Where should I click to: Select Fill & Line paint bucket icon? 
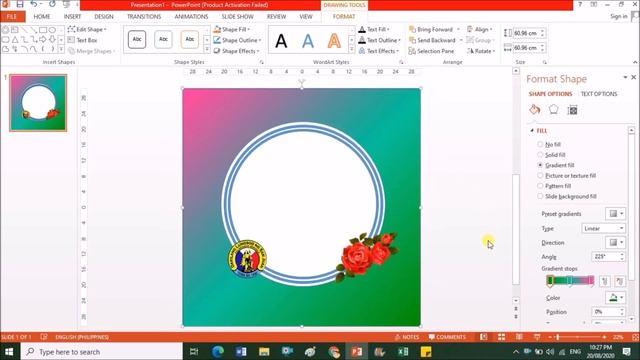pos(535,109)
